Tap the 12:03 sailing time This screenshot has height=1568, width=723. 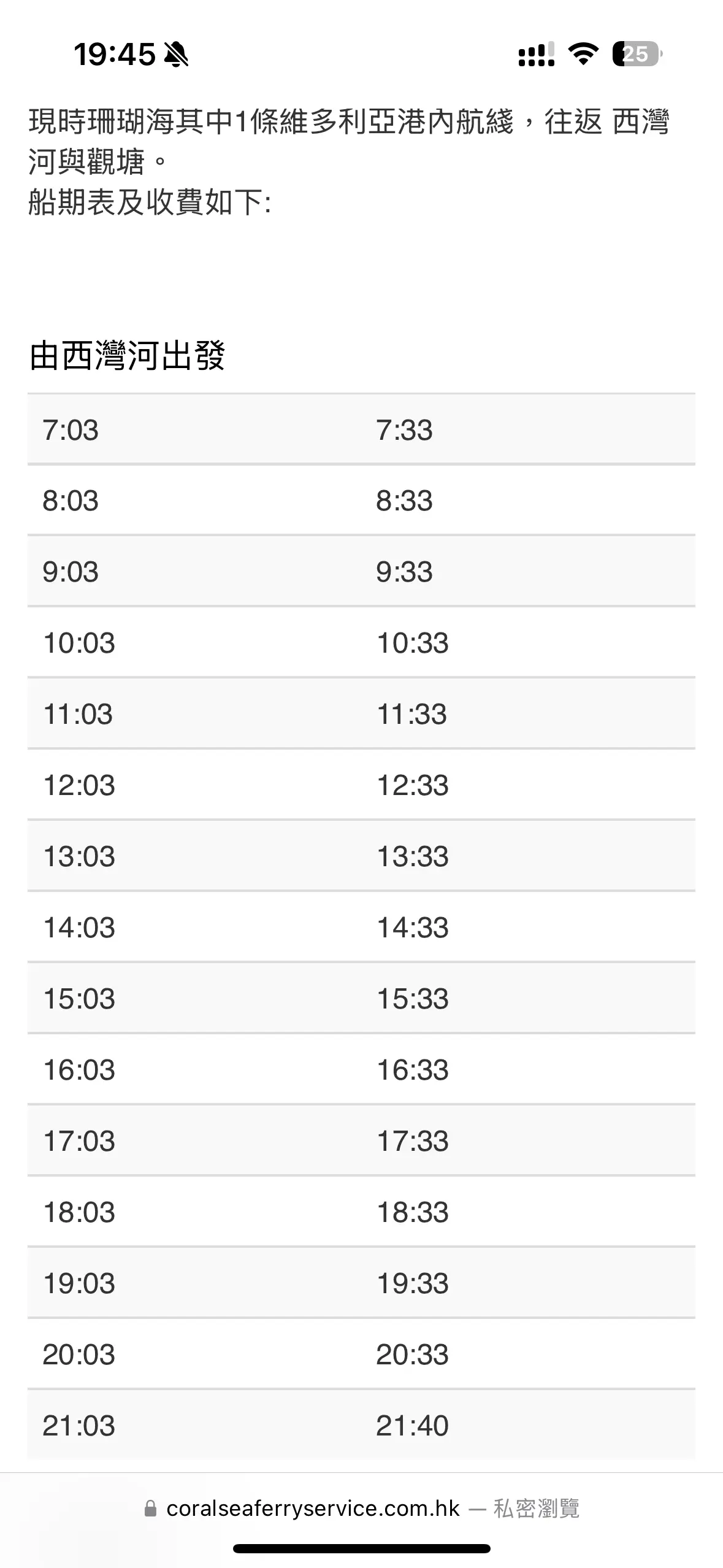point(79,786)
